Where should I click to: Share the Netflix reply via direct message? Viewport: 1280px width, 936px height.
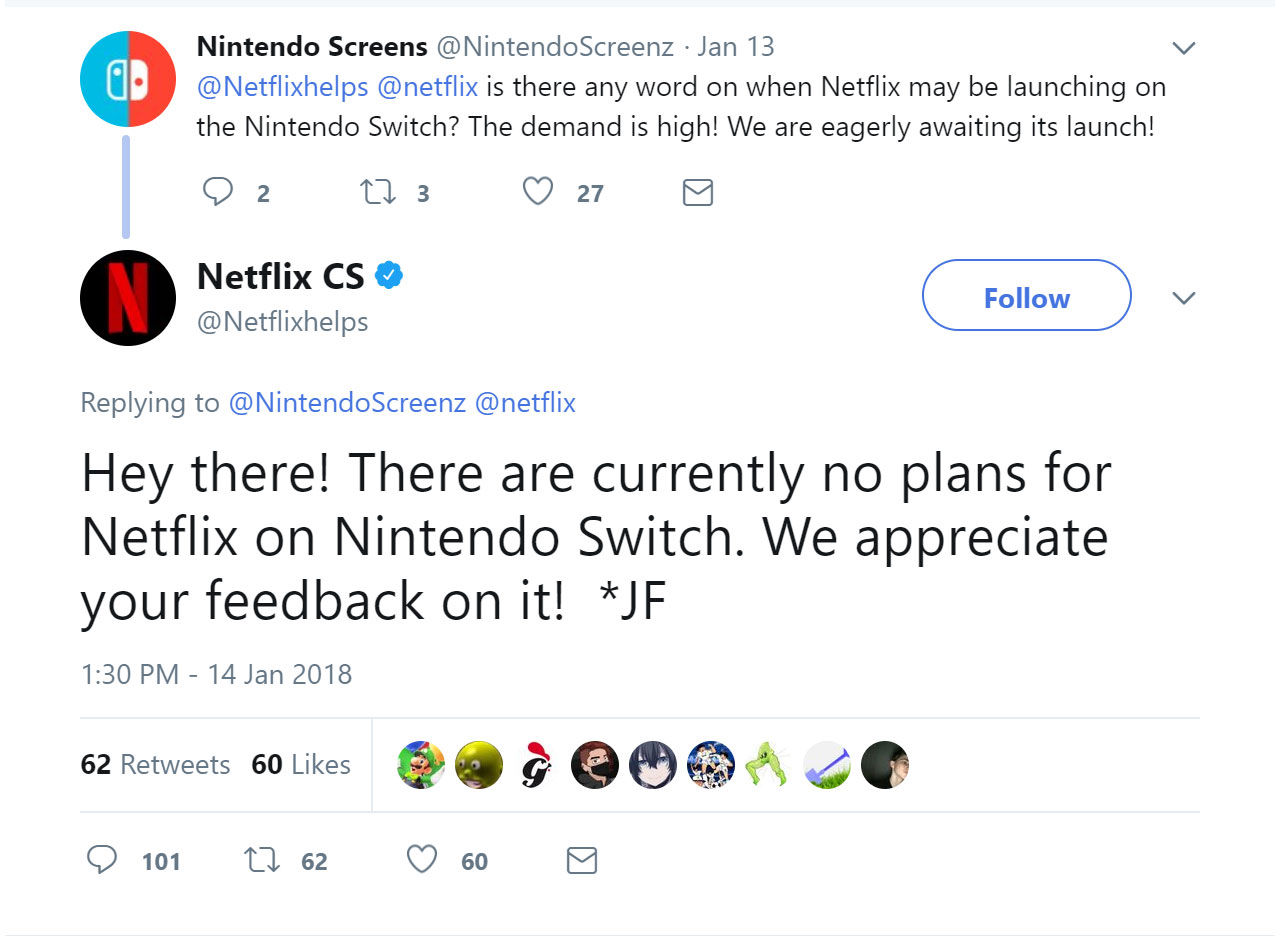582,860
